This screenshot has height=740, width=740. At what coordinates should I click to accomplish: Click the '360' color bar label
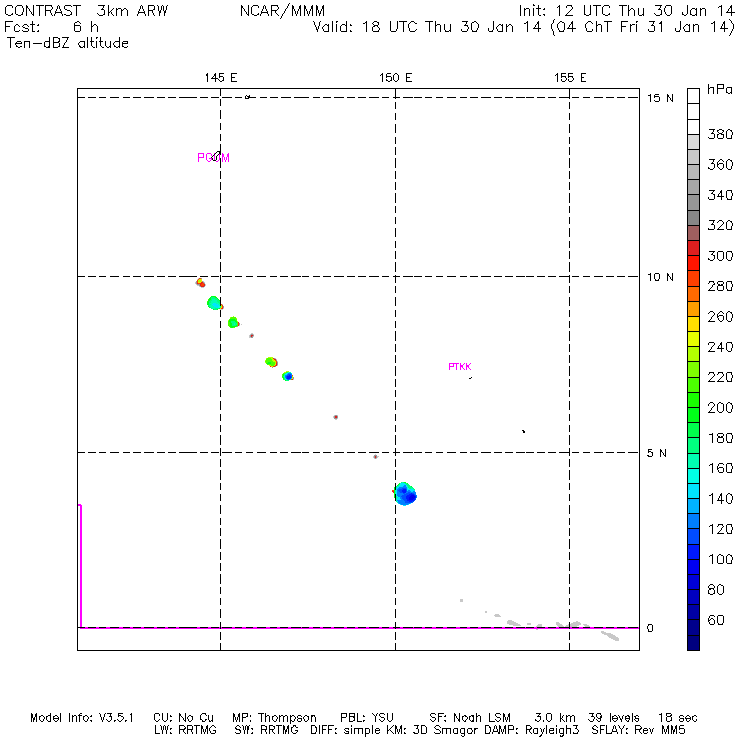tap(720, 165)
